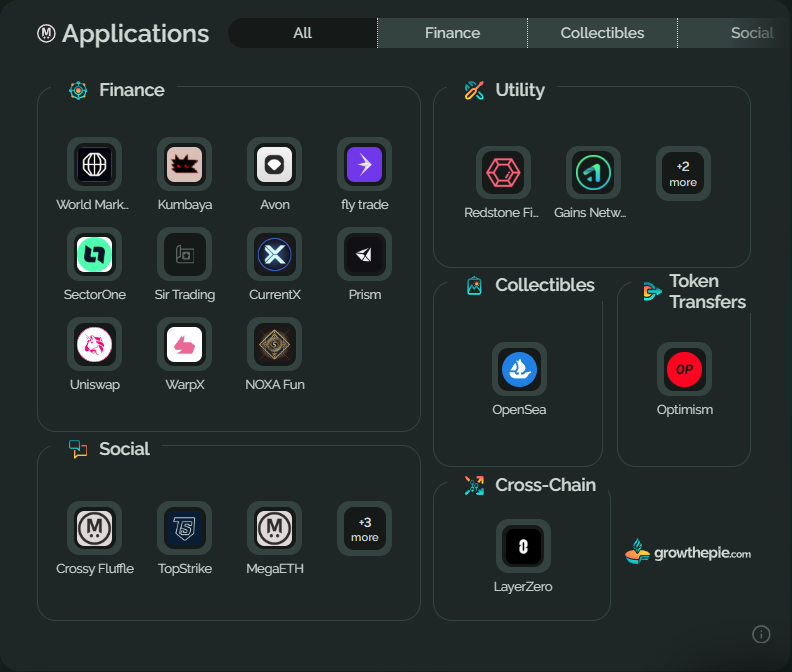Open the World Markets app icon

[x=94, y=164]
